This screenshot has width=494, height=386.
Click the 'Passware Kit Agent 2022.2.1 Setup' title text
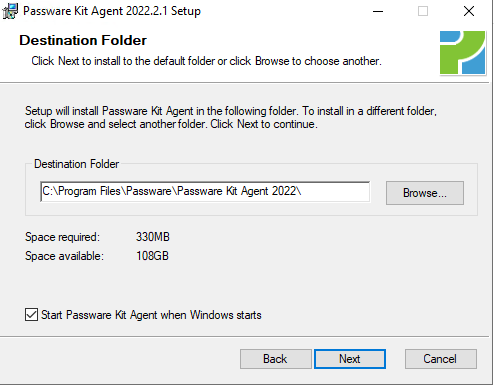pos(112,11)
